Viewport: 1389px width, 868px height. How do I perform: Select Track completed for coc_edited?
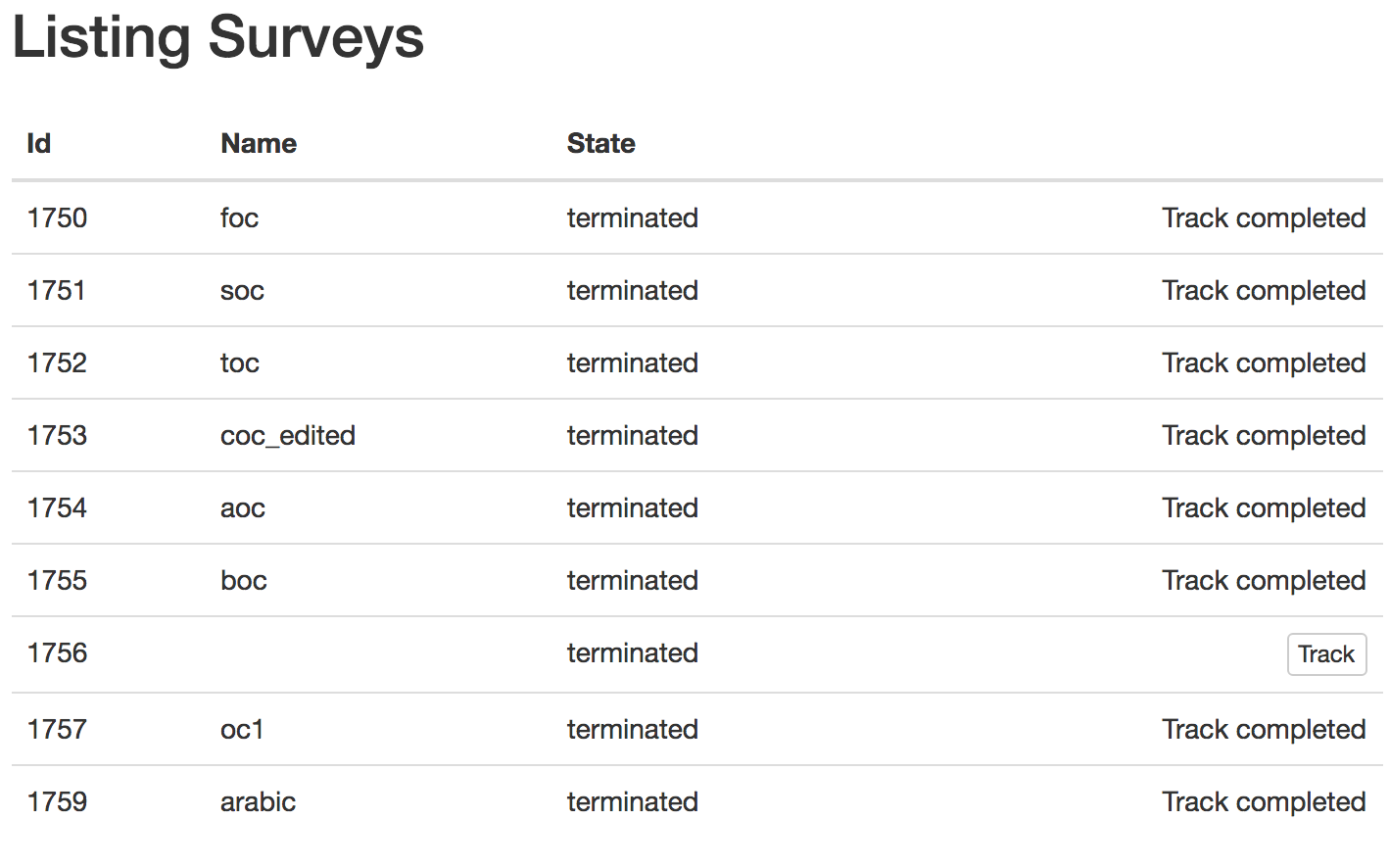coord(1263,435)
